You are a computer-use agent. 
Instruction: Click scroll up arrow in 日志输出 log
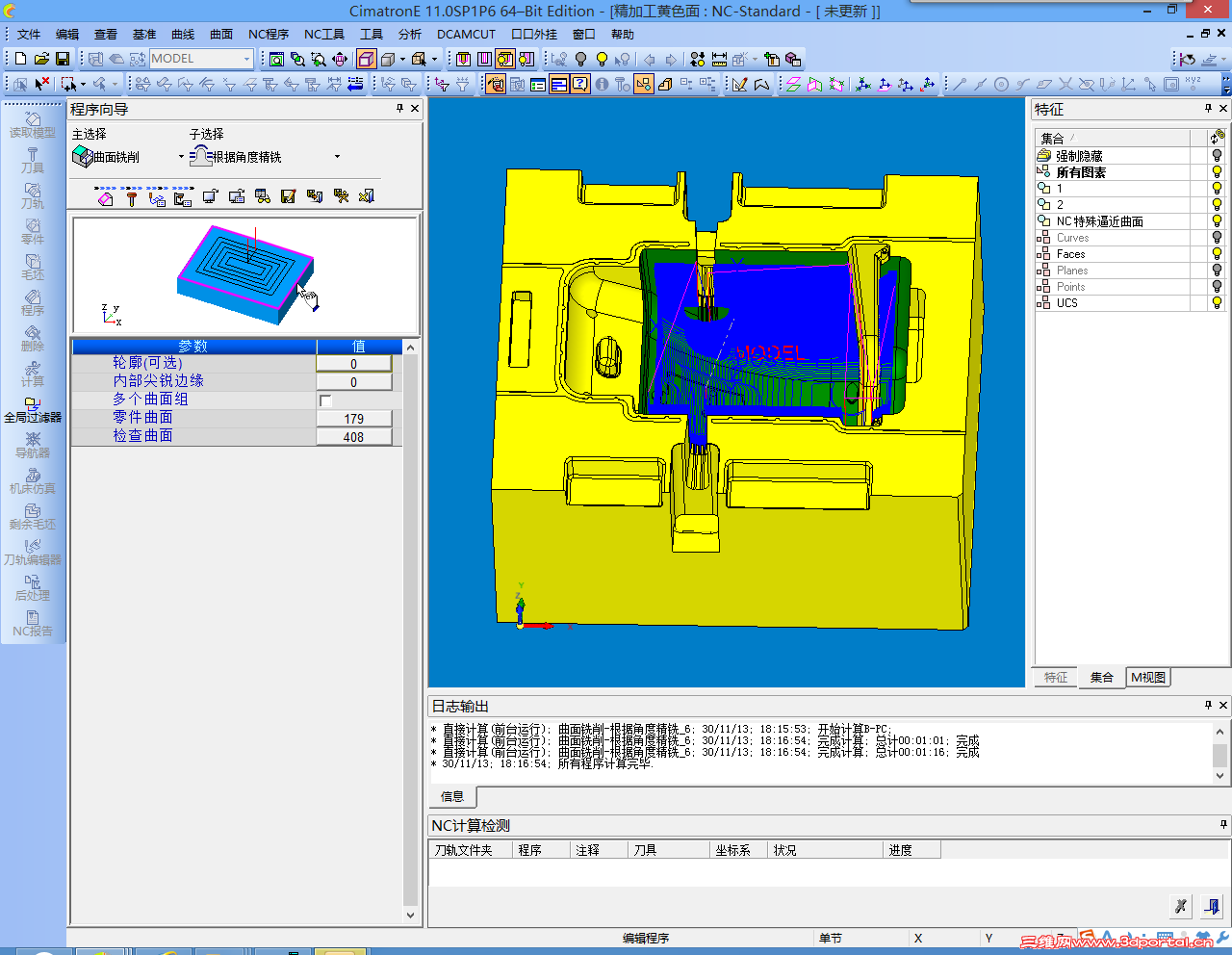1219,732
